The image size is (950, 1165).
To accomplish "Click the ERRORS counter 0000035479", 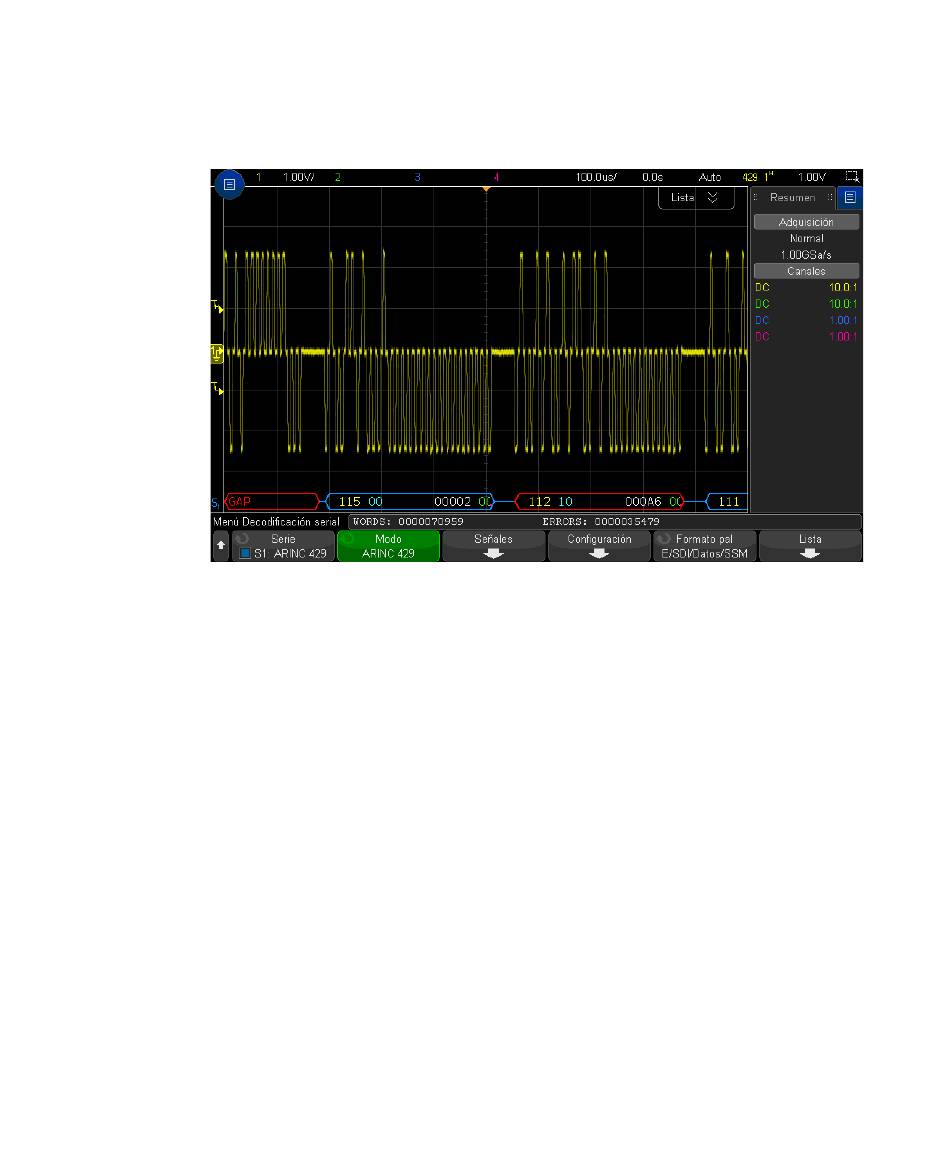I will pos(601,522).
